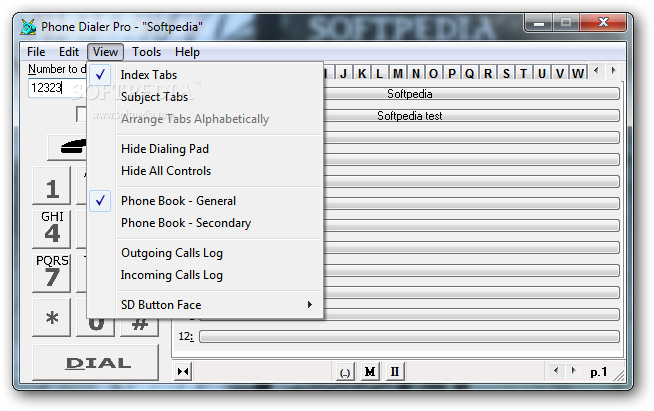This screenshot has height=411, width=654.
Task: Click the collapse panel arrows icon
Action: pyautogui.click(x=183, y=371)
